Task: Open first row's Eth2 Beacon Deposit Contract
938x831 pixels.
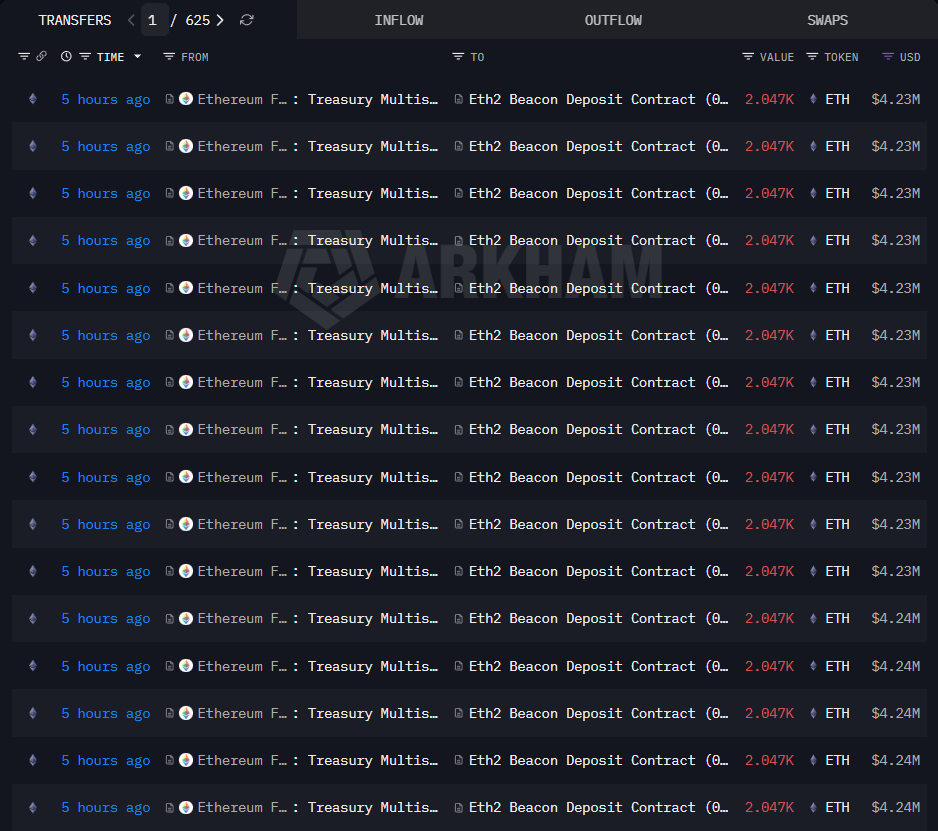Action: pyautogui.click(x=590, y=99)
